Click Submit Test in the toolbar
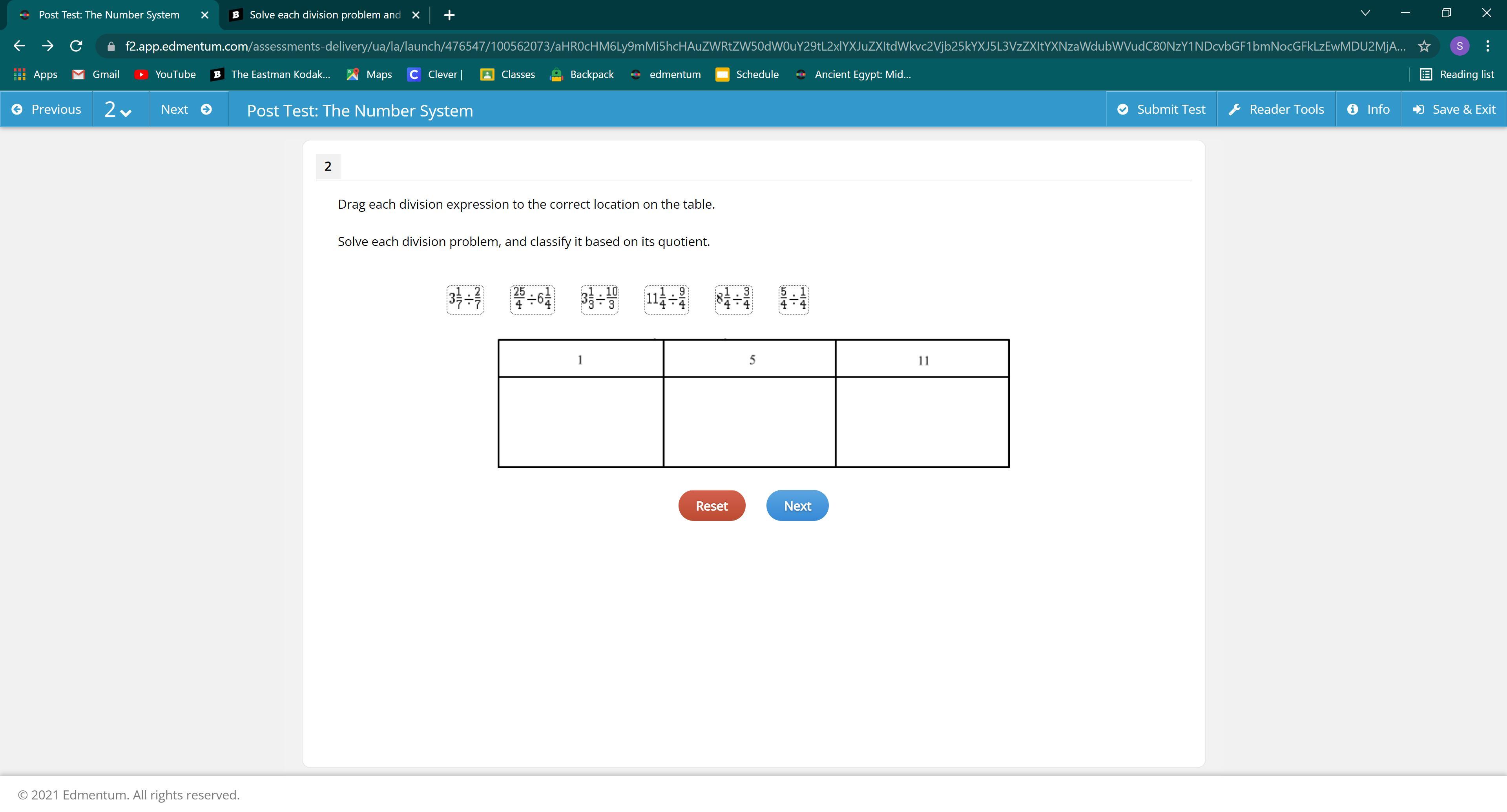Image resolution: width=1507 pixels, height=812 pixels. pyautogui.click(x=1161, y=110)
